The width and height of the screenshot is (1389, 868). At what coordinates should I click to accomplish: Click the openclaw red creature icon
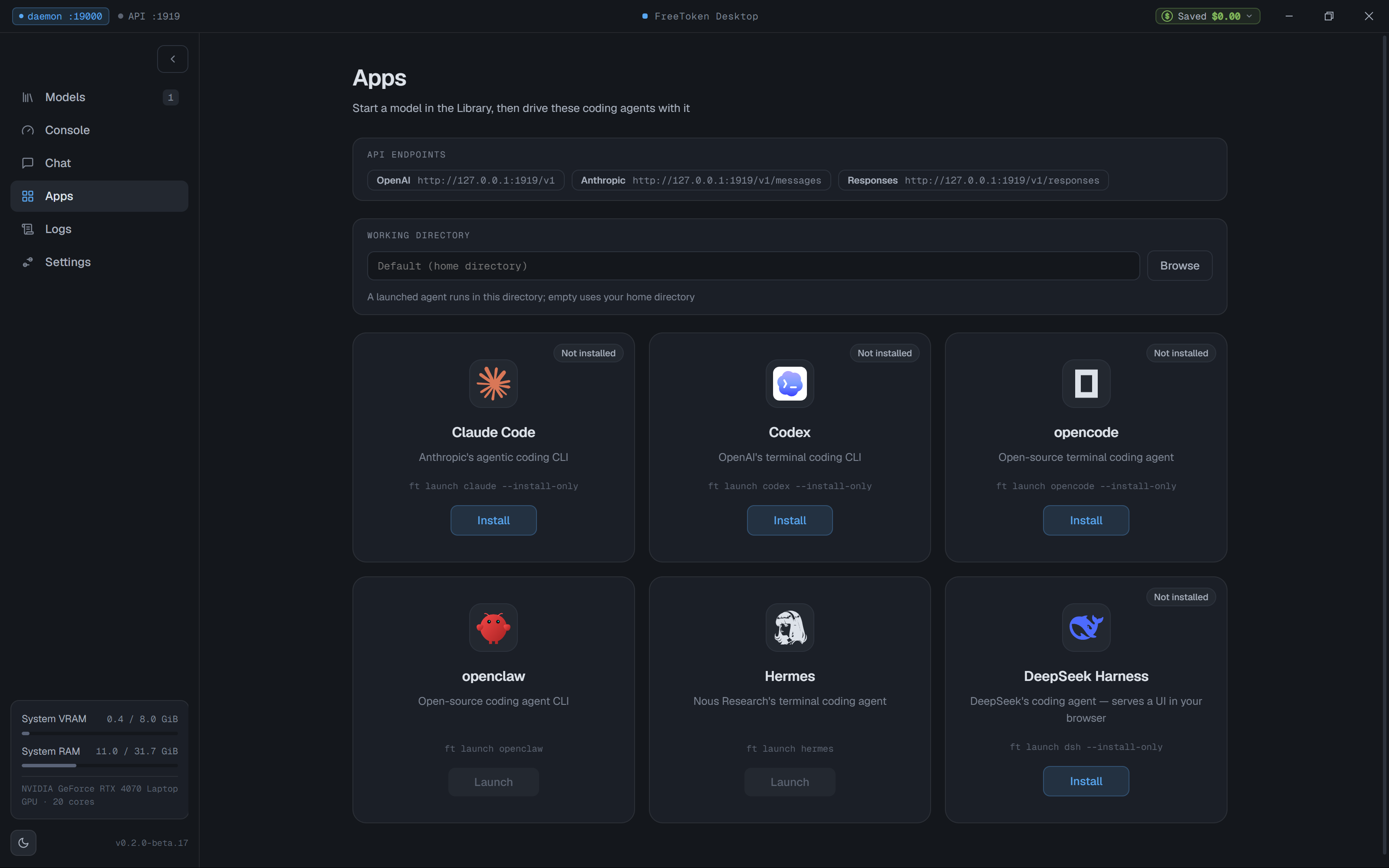click(x=493, y=628)
